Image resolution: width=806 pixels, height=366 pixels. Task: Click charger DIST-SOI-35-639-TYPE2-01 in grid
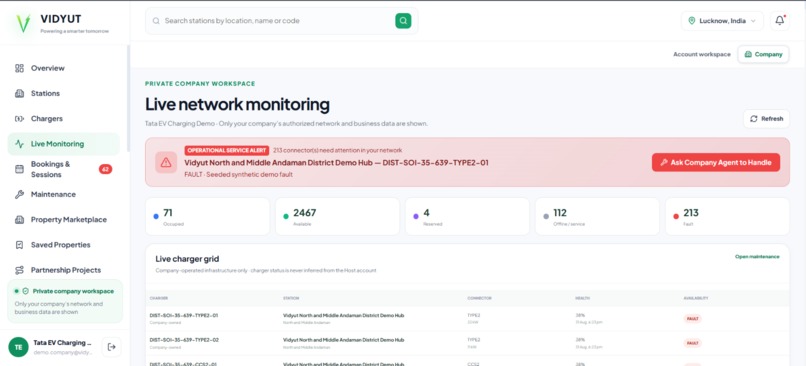pyautogui.click(x=184, y=316)
